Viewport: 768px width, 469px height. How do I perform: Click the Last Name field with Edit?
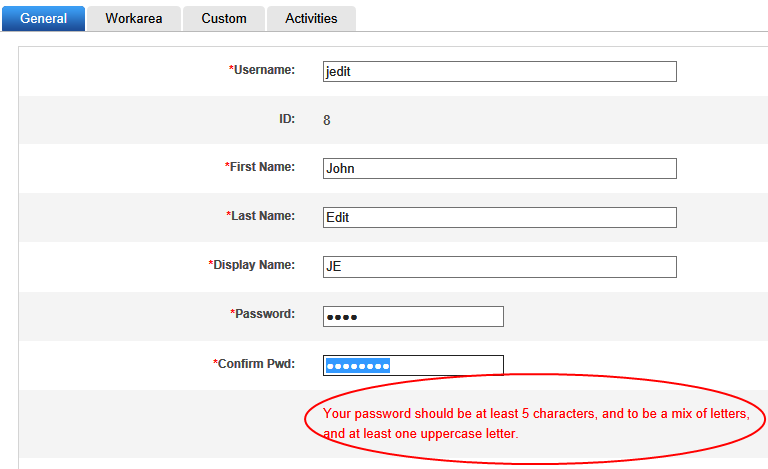[x=500, y=217]
